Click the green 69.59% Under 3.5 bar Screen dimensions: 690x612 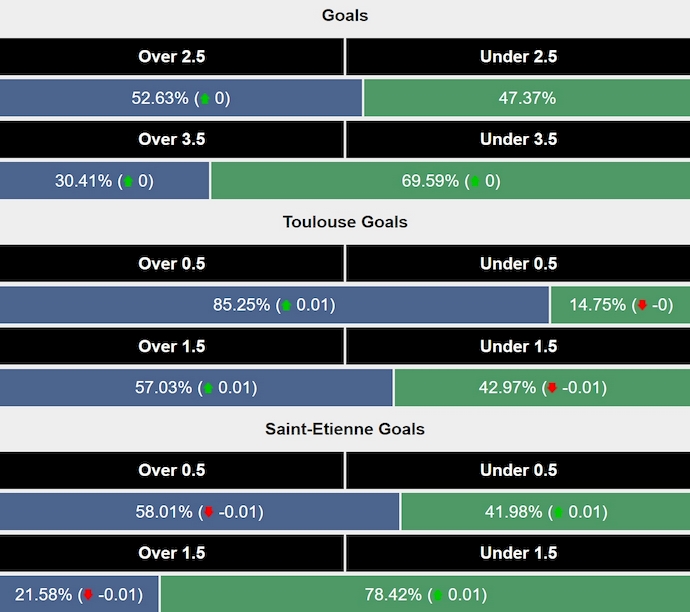(x=450, y=182)
